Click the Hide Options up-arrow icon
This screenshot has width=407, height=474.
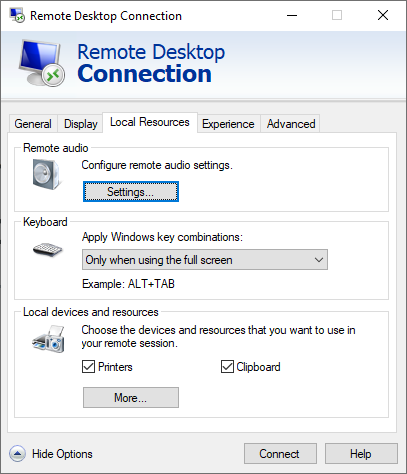point(17,454)
